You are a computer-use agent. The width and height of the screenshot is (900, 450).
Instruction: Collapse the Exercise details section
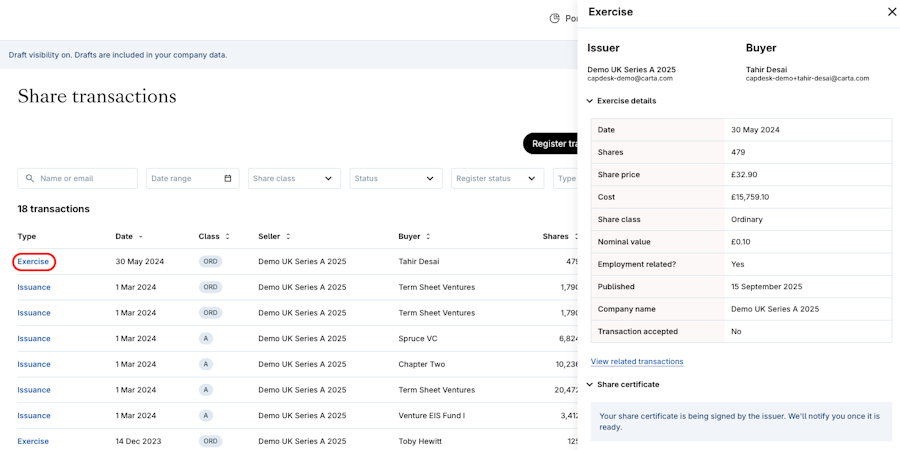590,101
